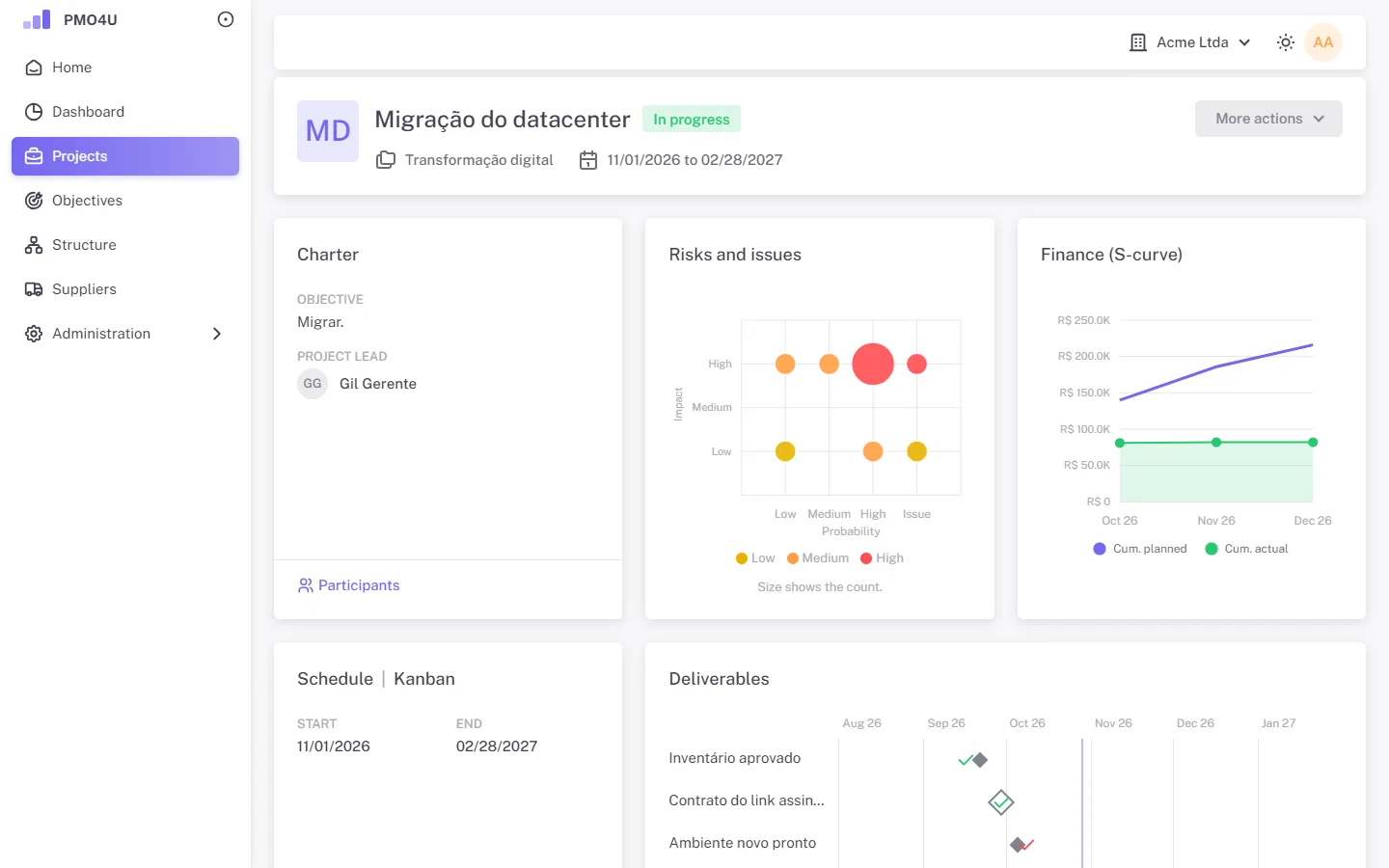Click the Administration gear icon

coord(34,334)
